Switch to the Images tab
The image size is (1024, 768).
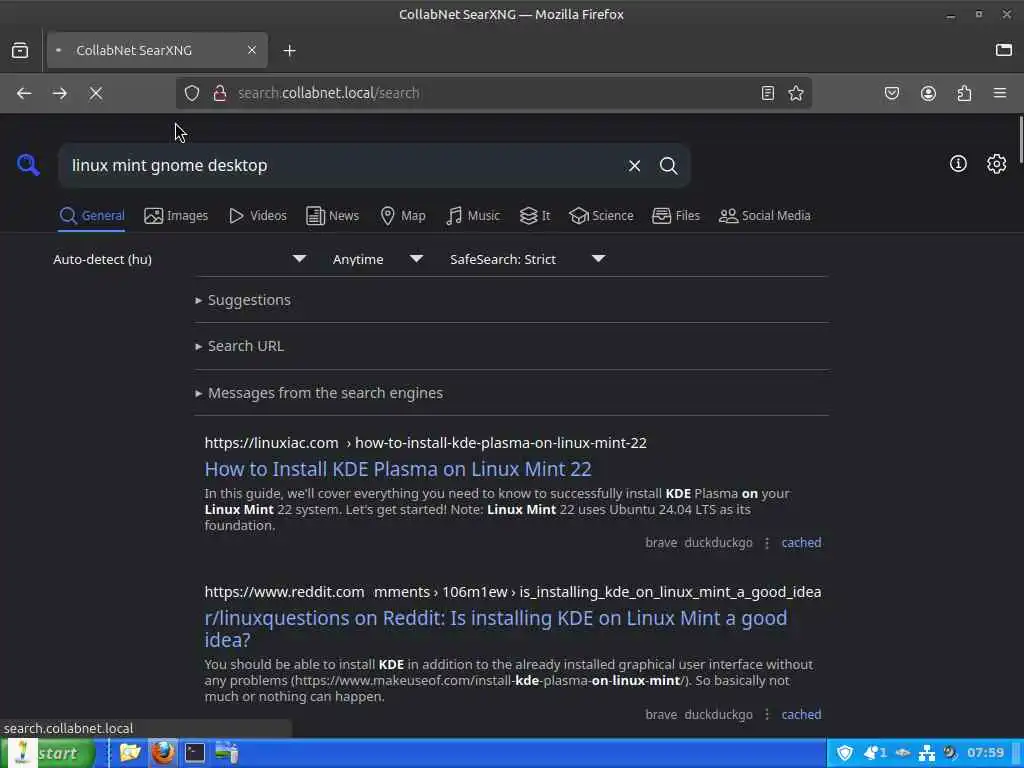tap(176, 216)
